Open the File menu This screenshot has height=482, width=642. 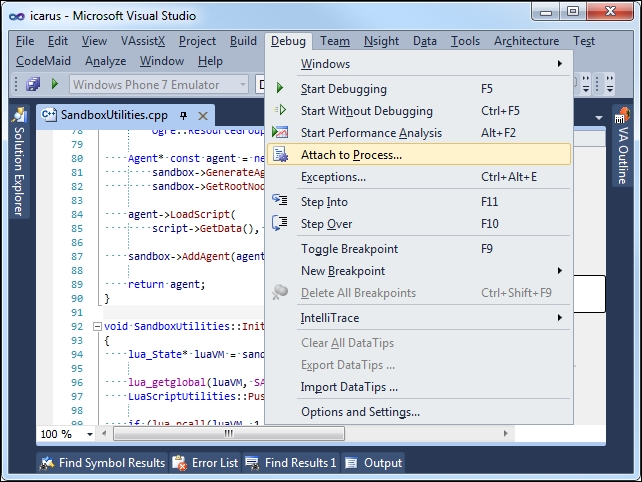pos(25,41)
